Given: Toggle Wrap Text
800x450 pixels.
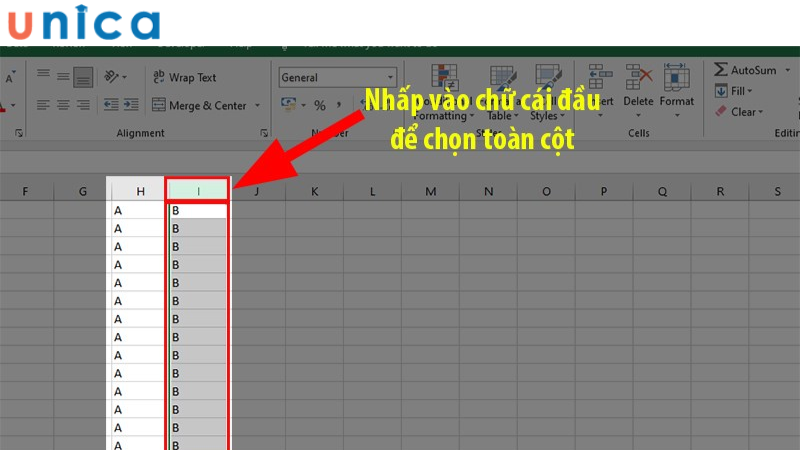Looking at the screenshot, I should 185,77.
